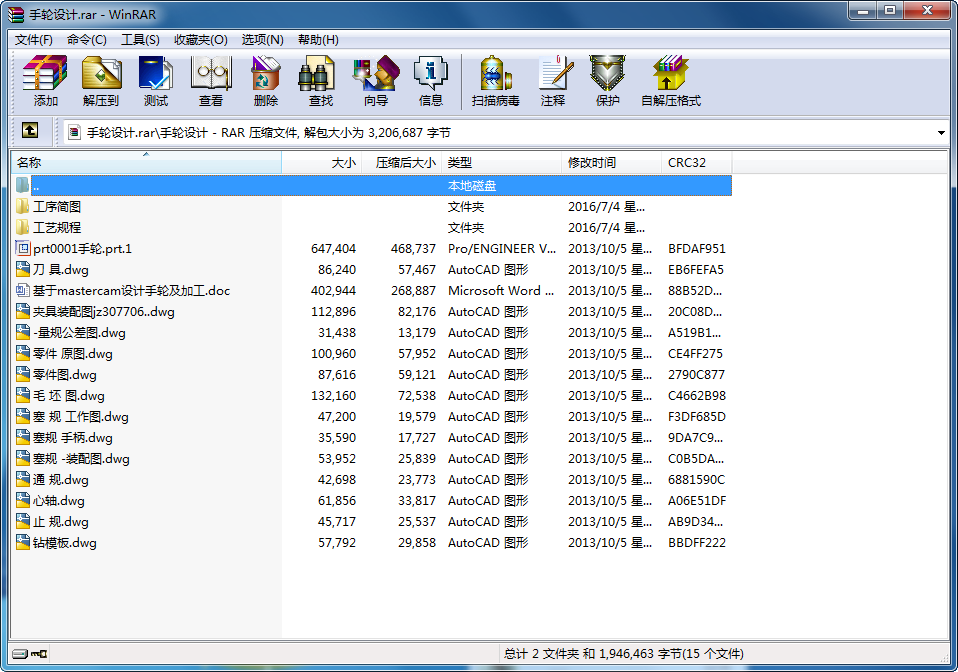This screenshot has width=958, height=672.
Task: Sort files by 名称 column header
Action: click(145, 162)
